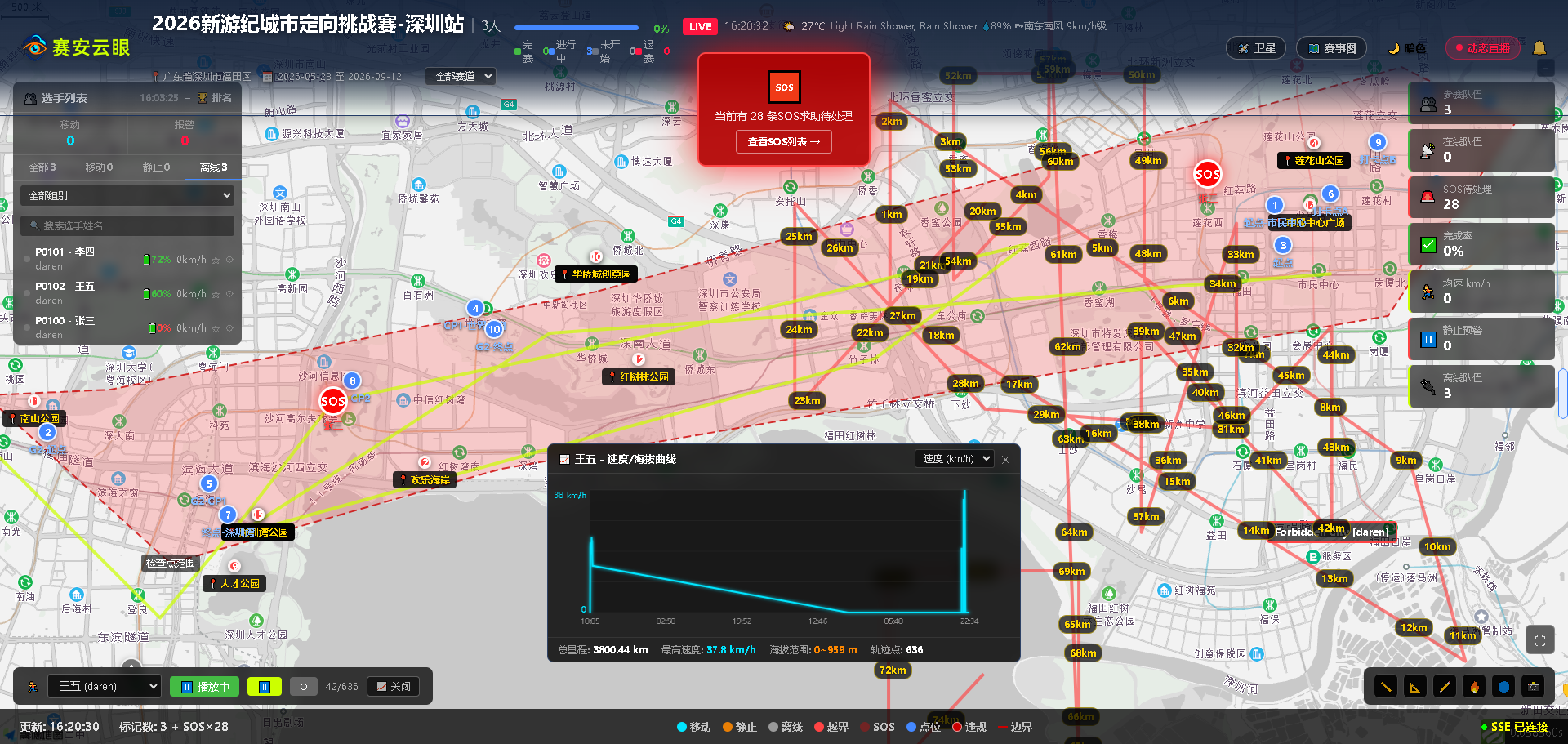Click SOS marker near 沙河高尔夫
This screenshot has width=1568, height=744.
[x=332, y=401]
